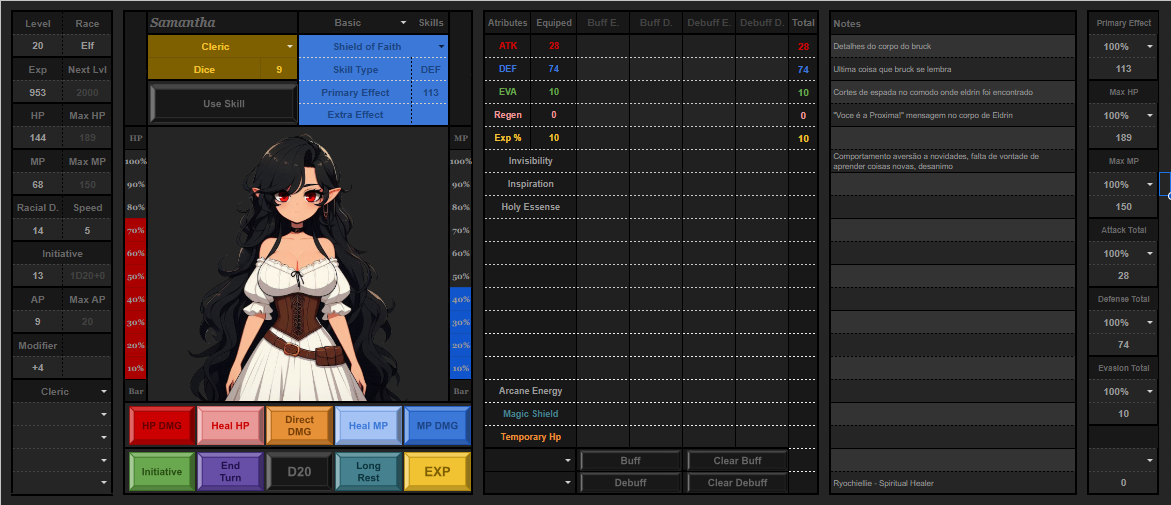This screenshot has height=505, width=1171.
Task: Click the HP DMG button
Action: (162, 426)
